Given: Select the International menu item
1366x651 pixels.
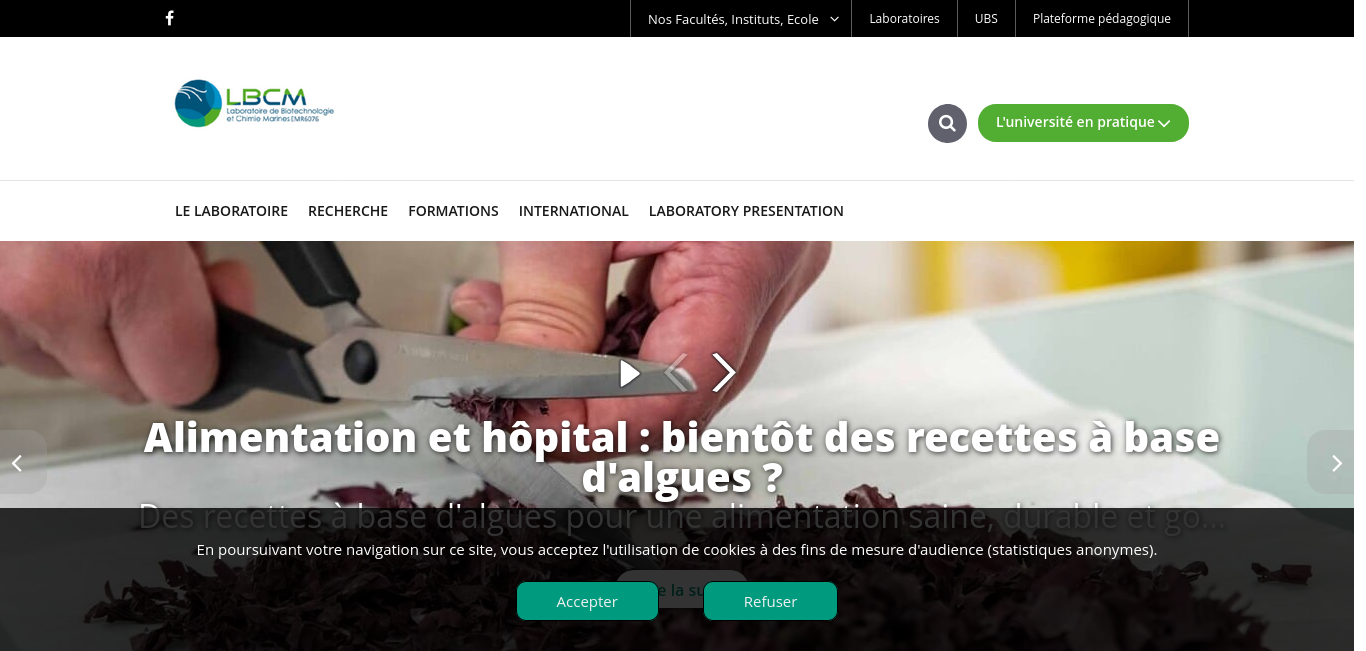Looking at the screenshot, I should (574, 211).
